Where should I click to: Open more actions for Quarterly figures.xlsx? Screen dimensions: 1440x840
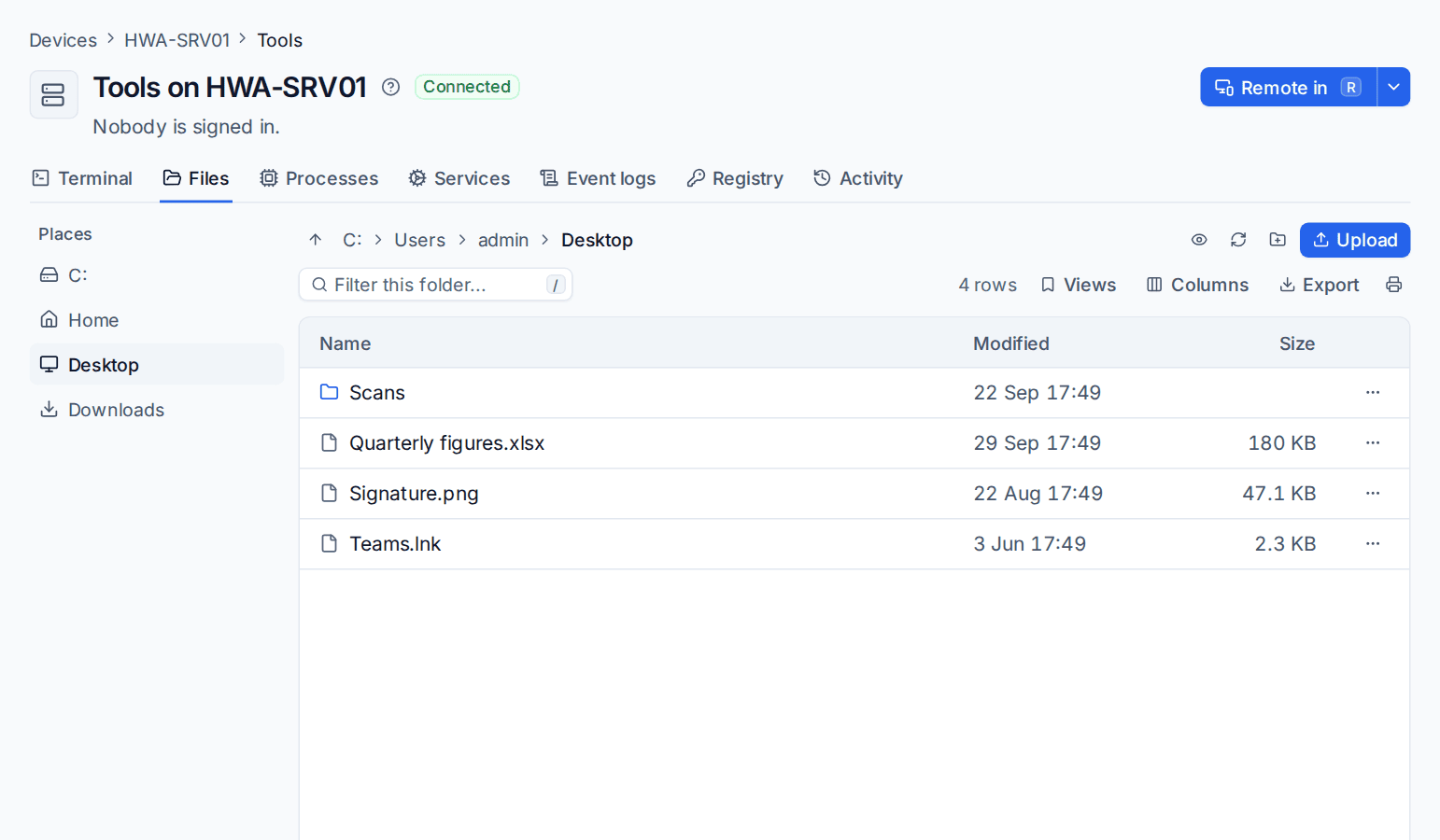pos(1373,443)
